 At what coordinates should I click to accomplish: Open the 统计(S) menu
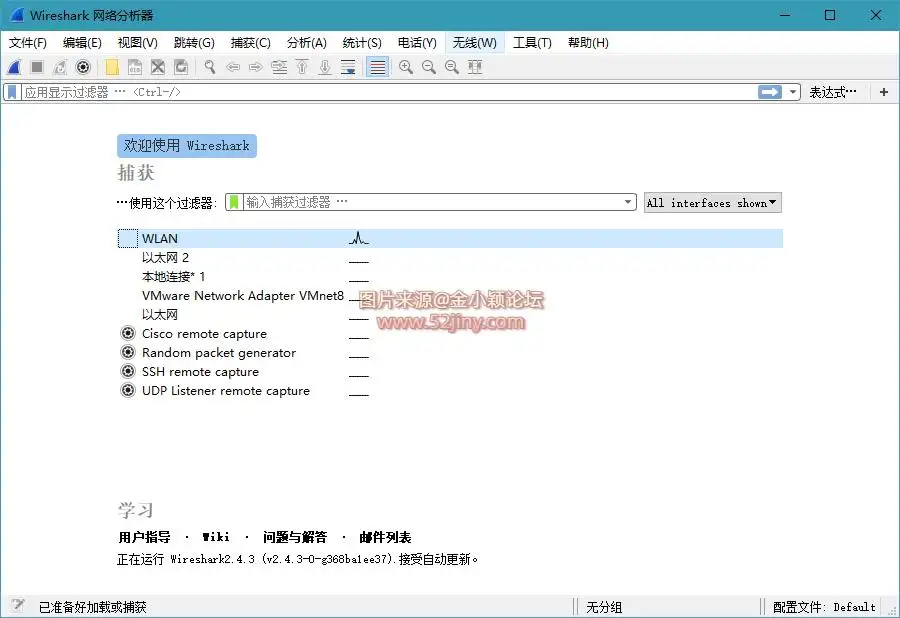[x=363, y=43]
